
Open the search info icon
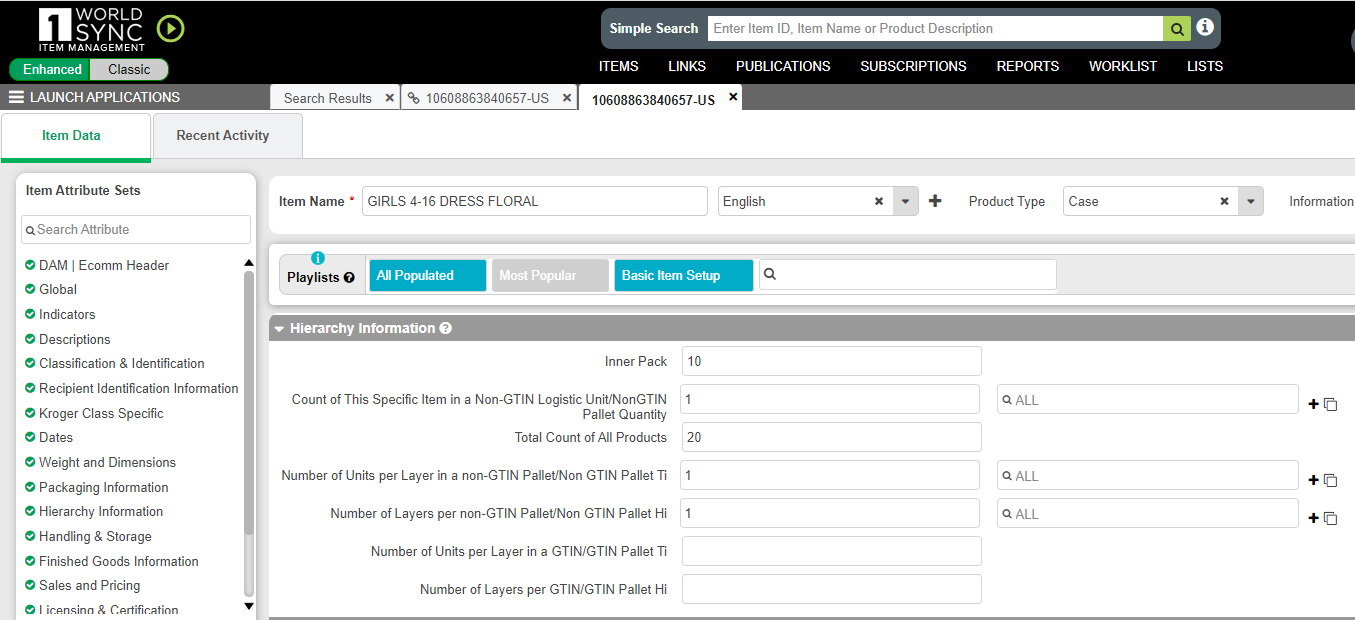click(1205, 28)
